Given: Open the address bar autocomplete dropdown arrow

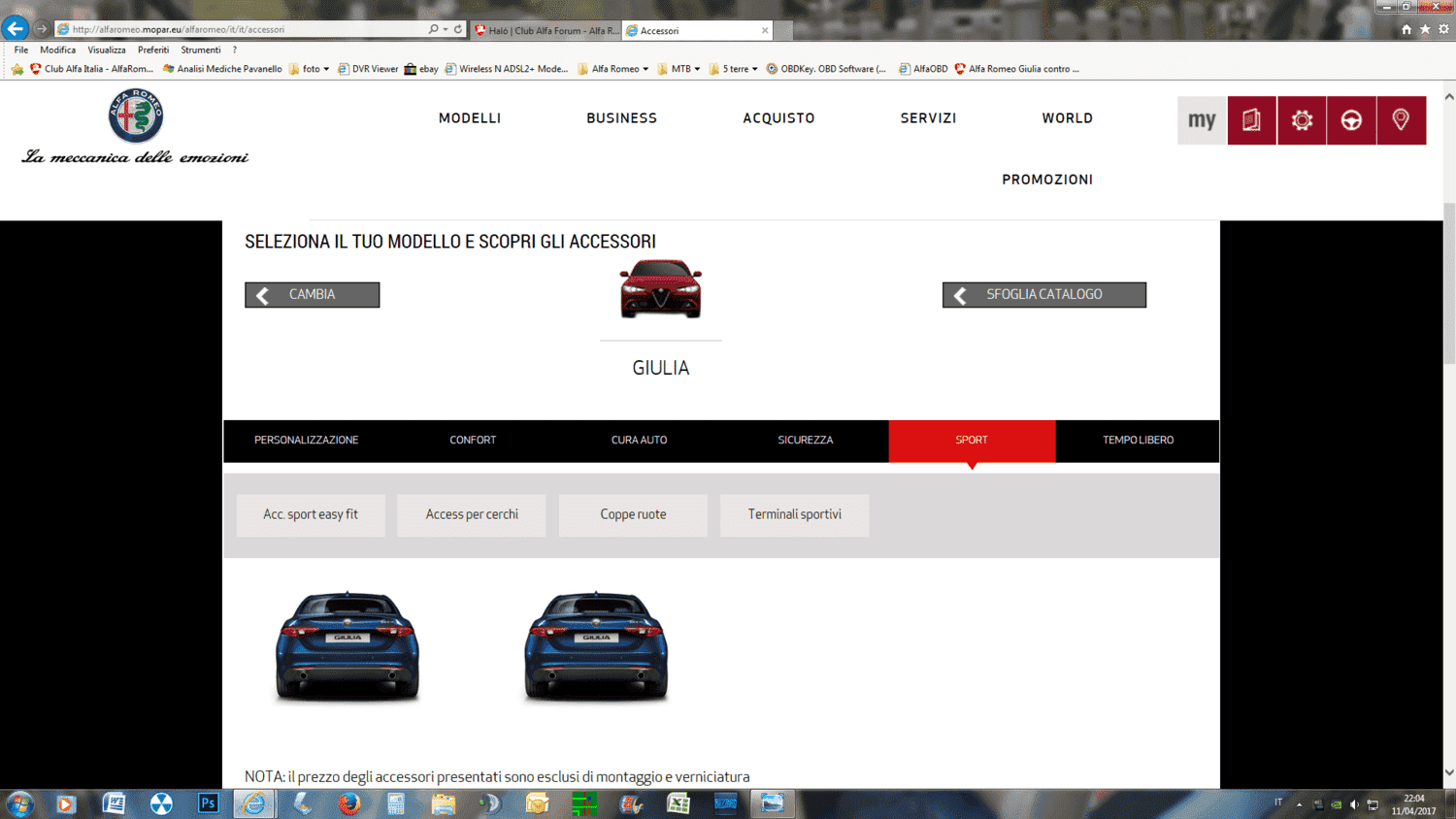Looking at the screenshot, I should tap(446, 29).
